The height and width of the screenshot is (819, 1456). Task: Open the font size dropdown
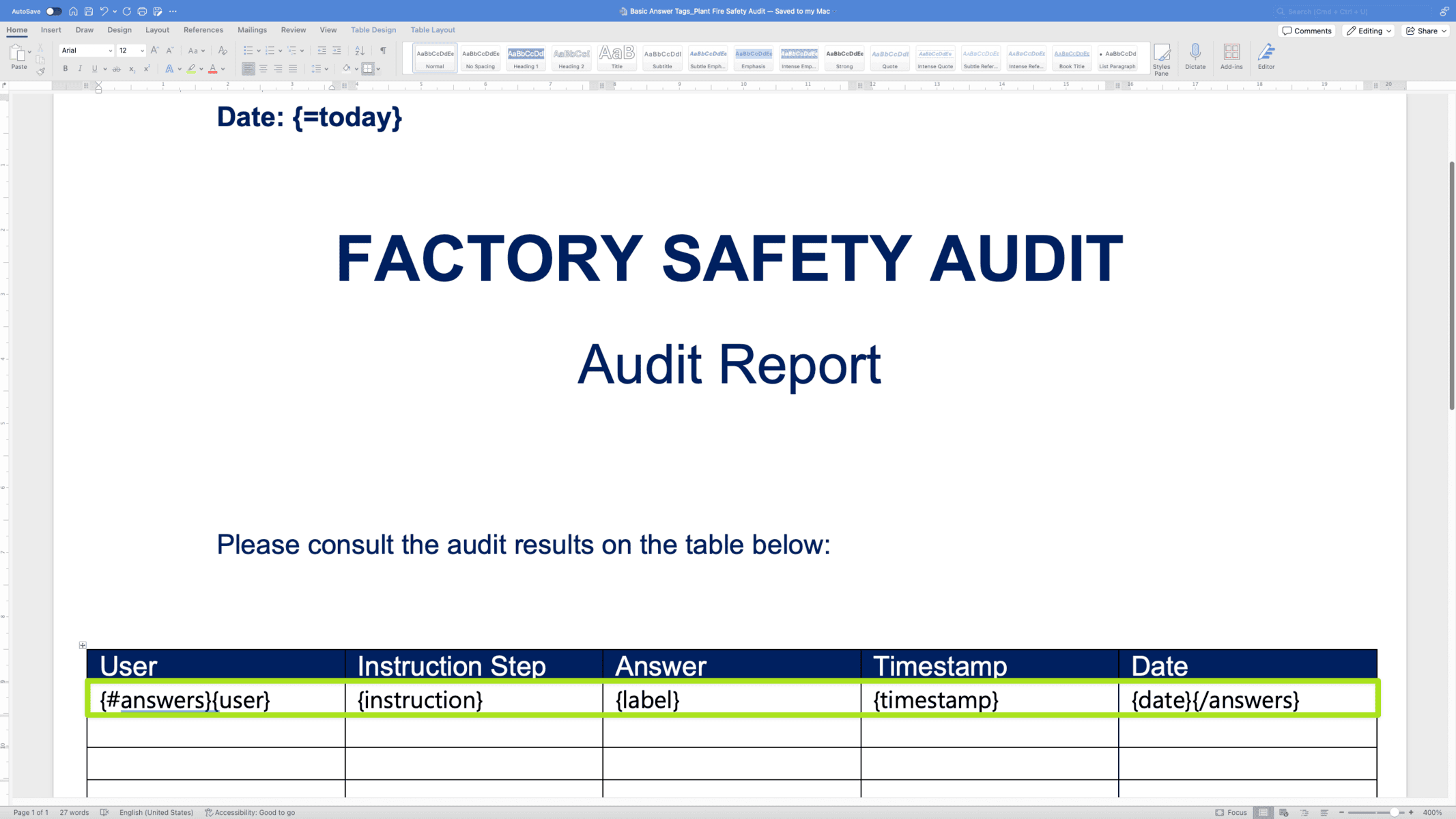point(142,51)
